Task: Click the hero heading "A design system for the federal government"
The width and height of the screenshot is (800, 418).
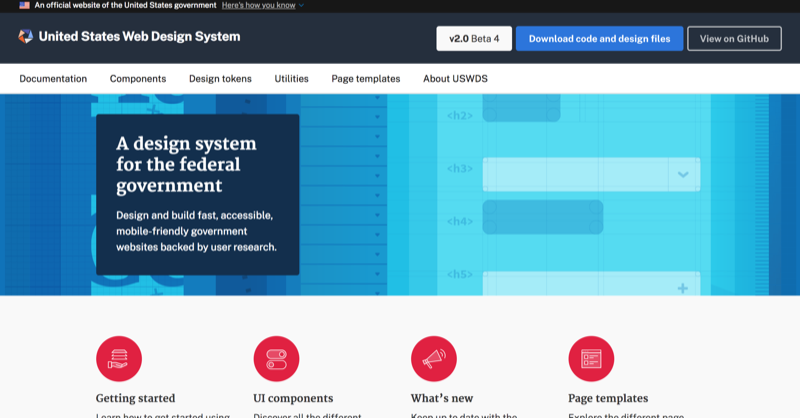Action: point(186,164)
